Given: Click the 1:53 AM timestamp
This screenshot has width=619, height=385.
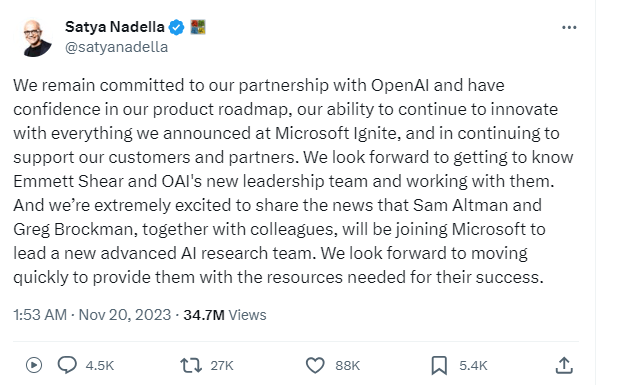Looking at the screenshot, I should click(x=40, y=315).
